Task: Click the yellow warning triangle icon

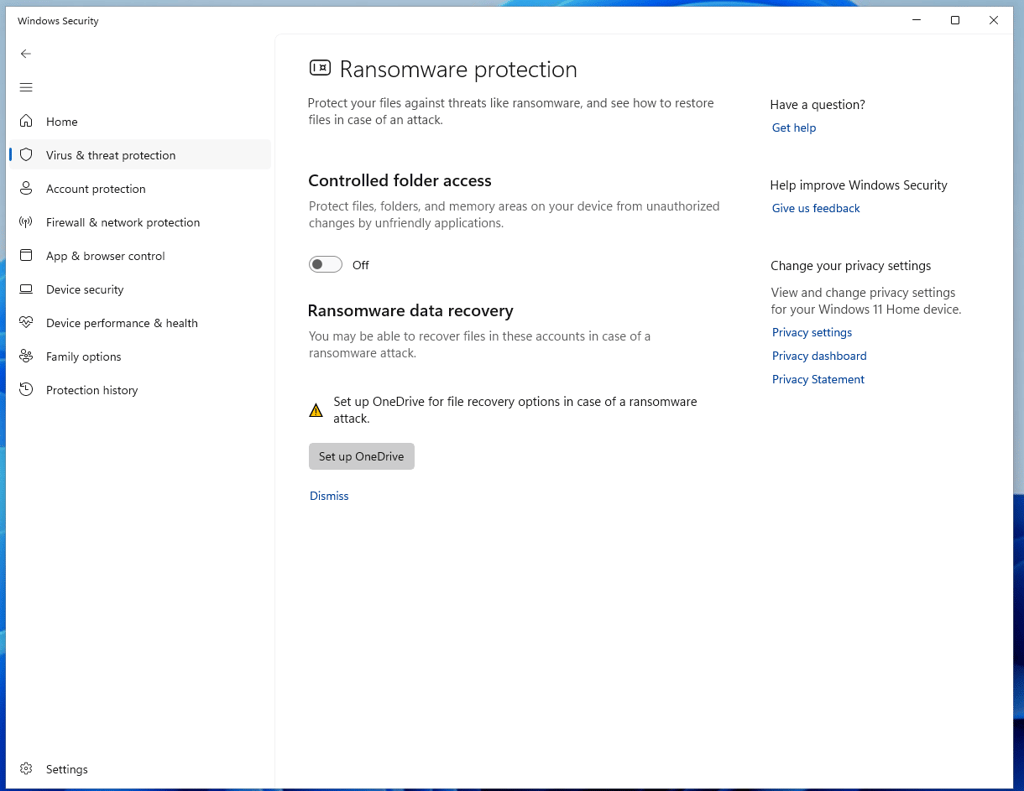Action: [x=316, y=410]
